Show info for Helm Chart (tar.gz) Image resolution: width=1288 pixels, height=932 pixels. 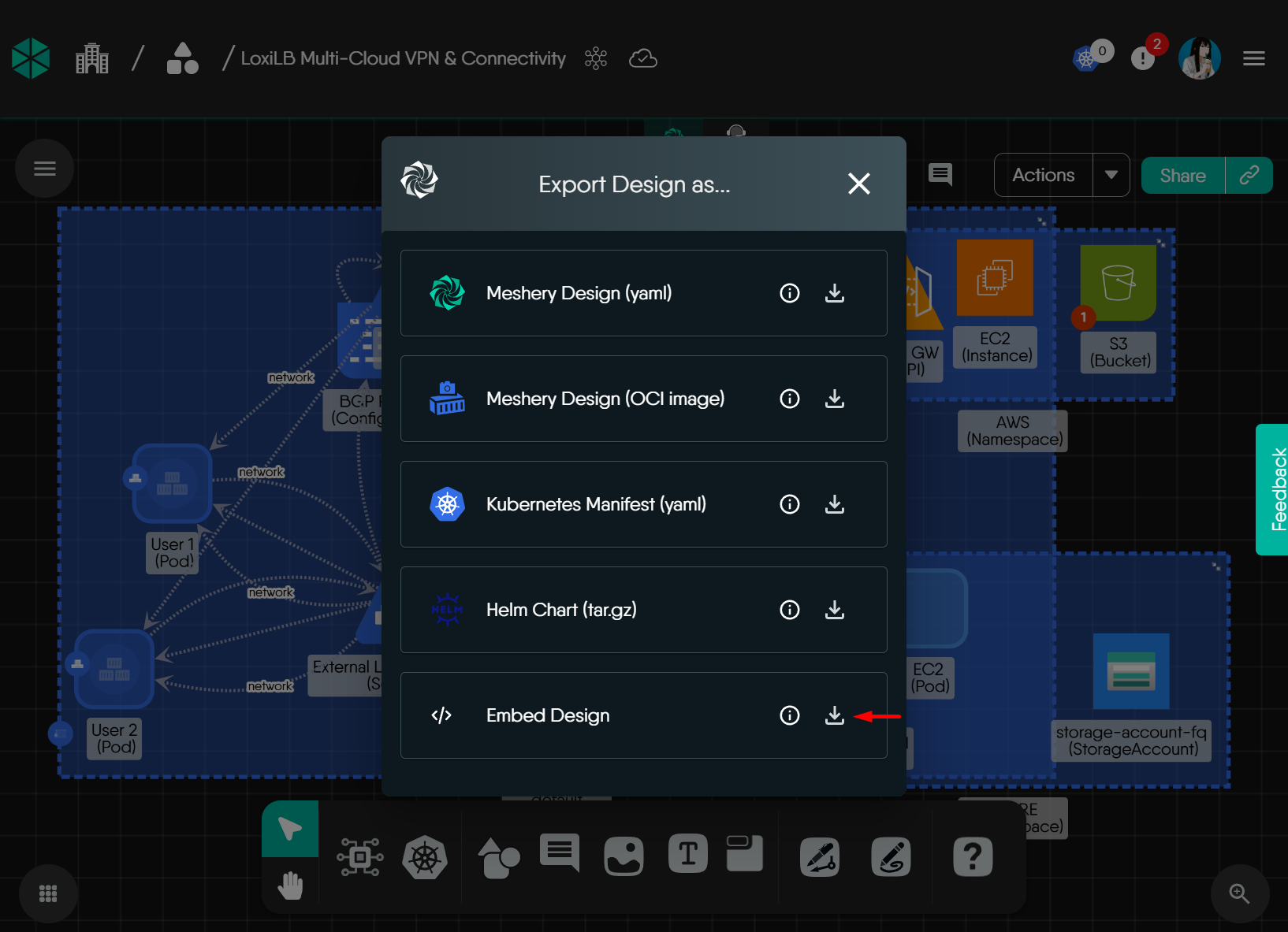coord(790,610)
